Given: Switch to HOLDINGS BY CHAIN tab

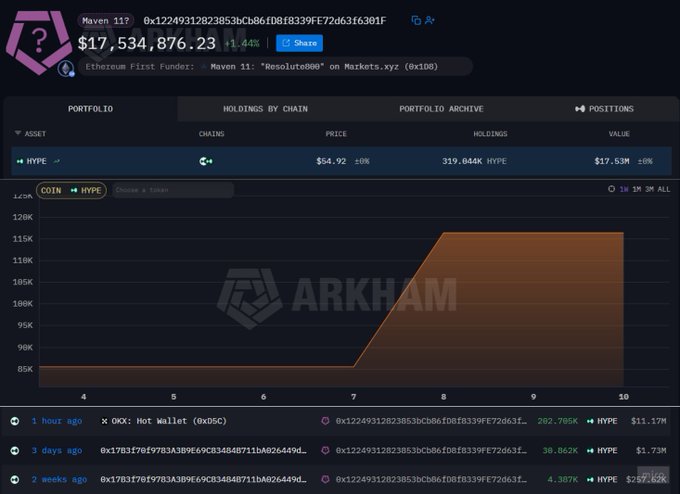Looking at the screenshot, I should [x=265, y=109].
